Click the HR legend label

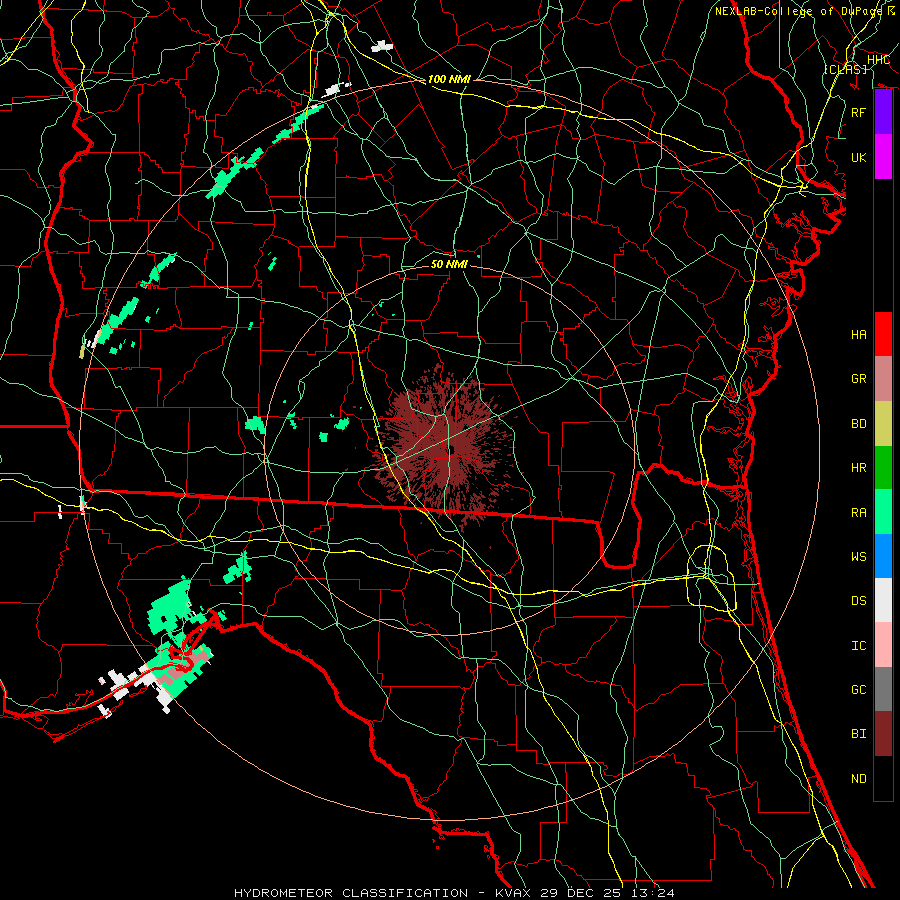click(x=858, y=468)
